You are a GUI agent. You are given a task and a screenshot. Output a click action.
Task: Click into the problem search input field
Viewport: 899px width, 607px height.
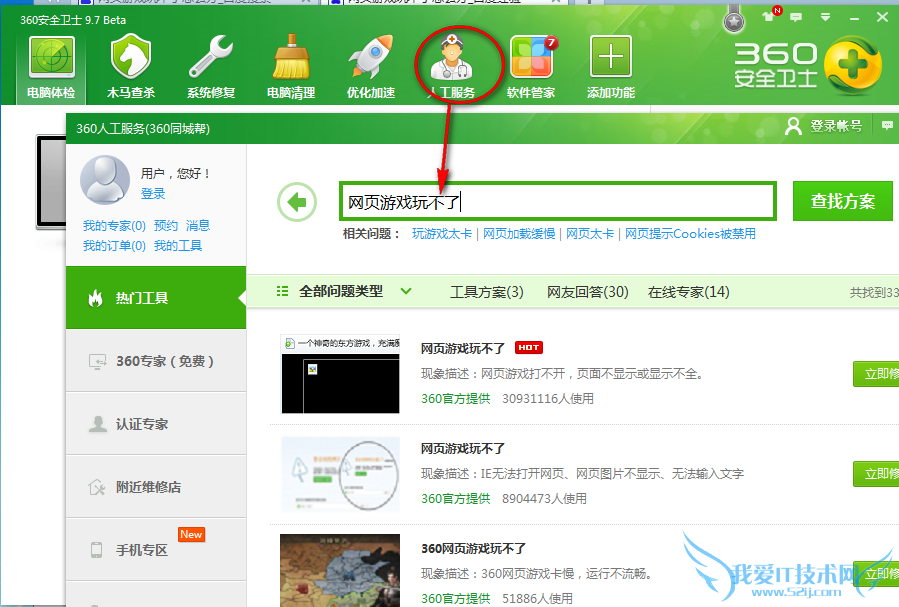coord(558,201)
